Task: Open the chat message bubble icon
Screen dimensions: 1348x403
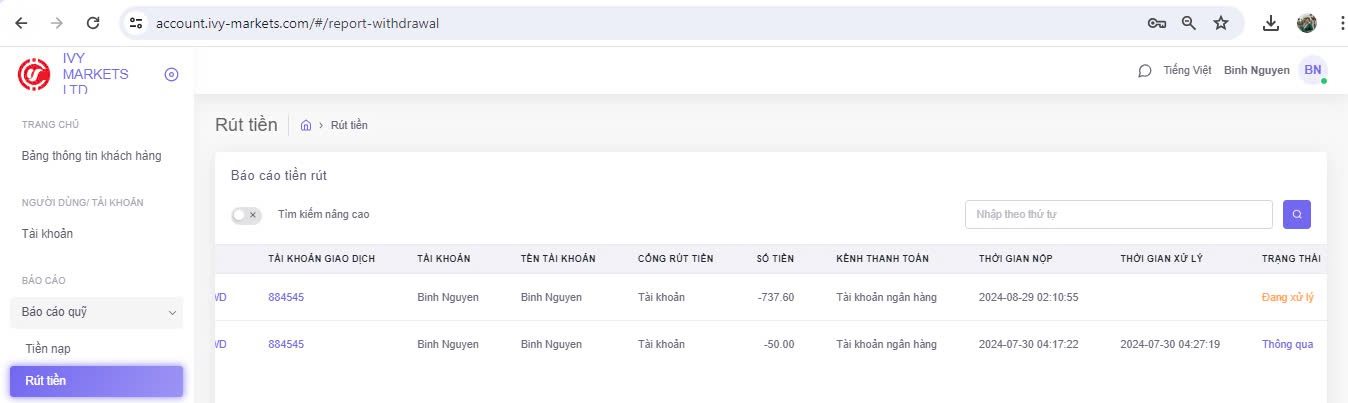Action: pos(1145,71)
